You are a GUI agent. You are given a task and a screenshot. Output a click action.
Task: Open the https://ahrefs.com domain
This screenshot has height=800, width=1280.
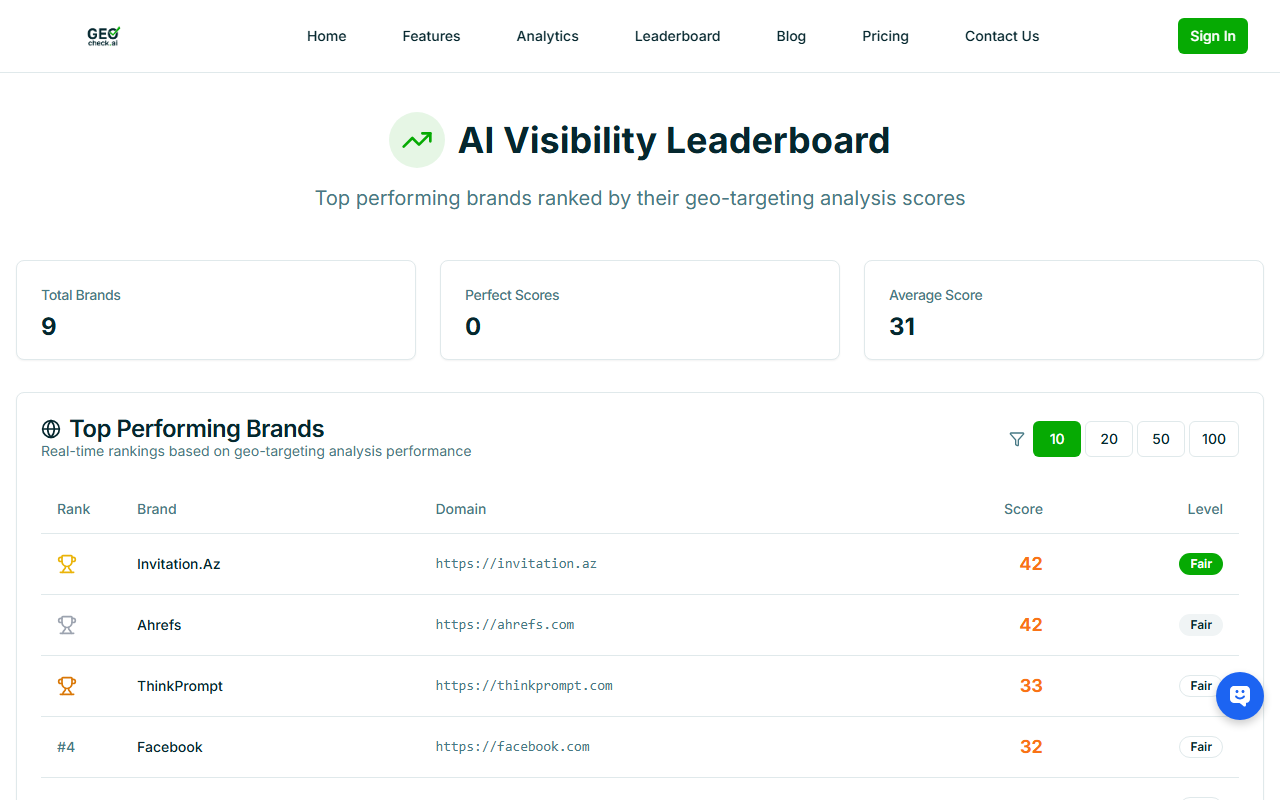505,625
